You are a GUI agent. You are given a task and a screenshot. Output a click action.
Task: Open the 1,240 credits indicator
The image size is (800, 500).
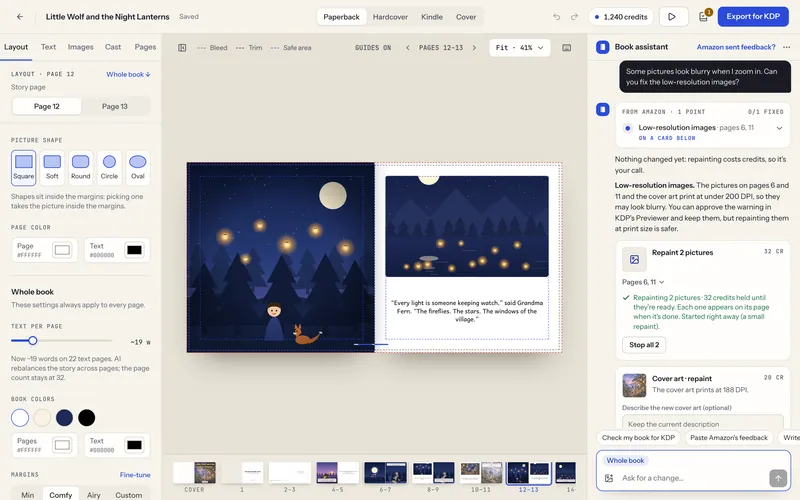621,17
